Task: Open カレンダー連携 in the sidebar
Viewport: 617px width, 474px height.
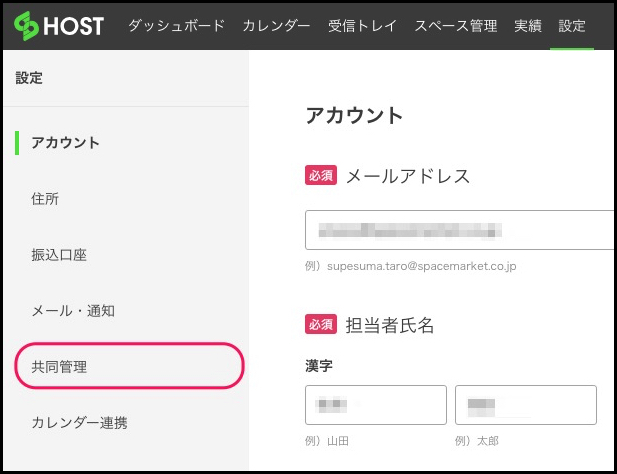Action: tap(79, 423)
